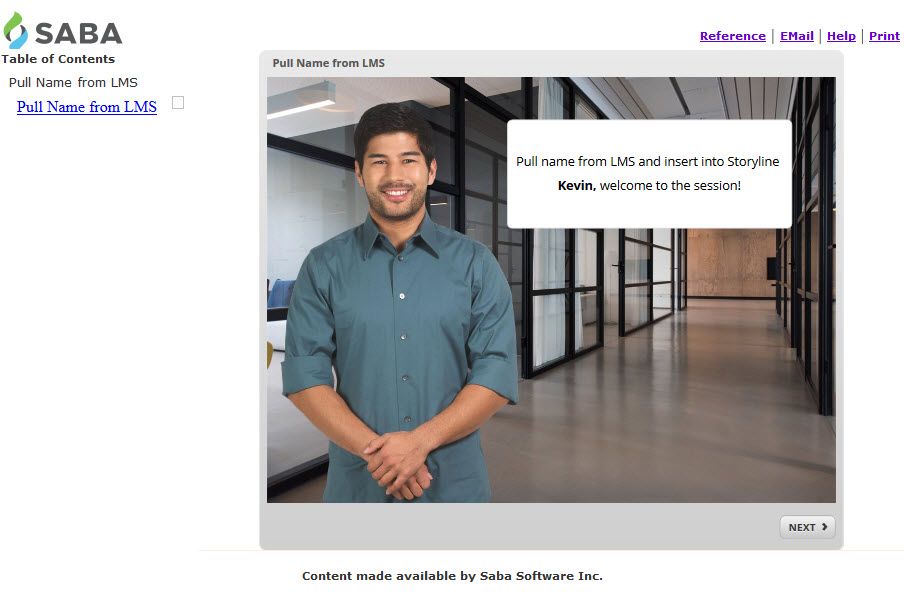Select the Table of Contents heading

point(58,59)
